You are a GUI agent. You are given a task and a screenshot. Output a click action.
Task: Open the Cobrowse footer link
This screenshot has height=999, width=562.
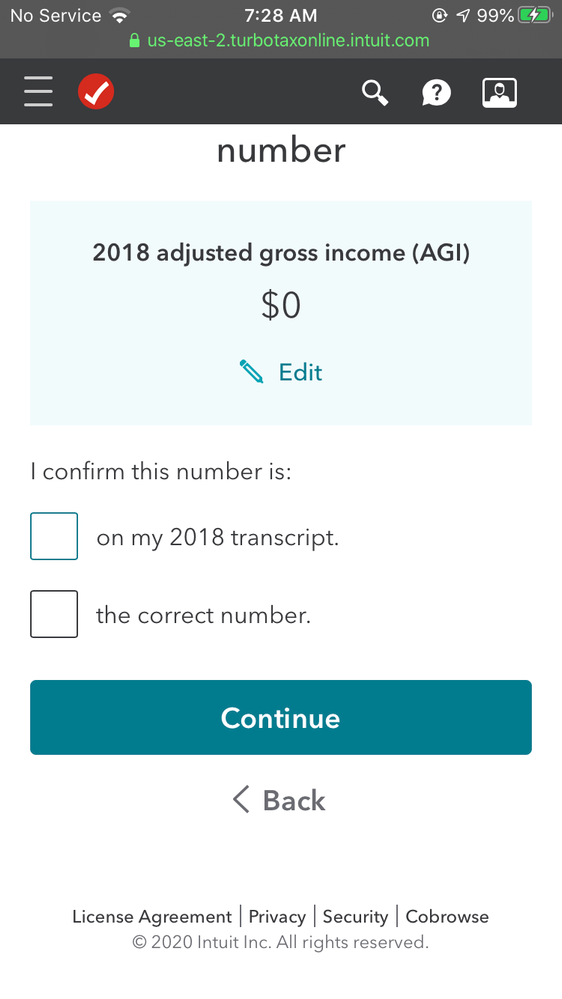point(447,917)
